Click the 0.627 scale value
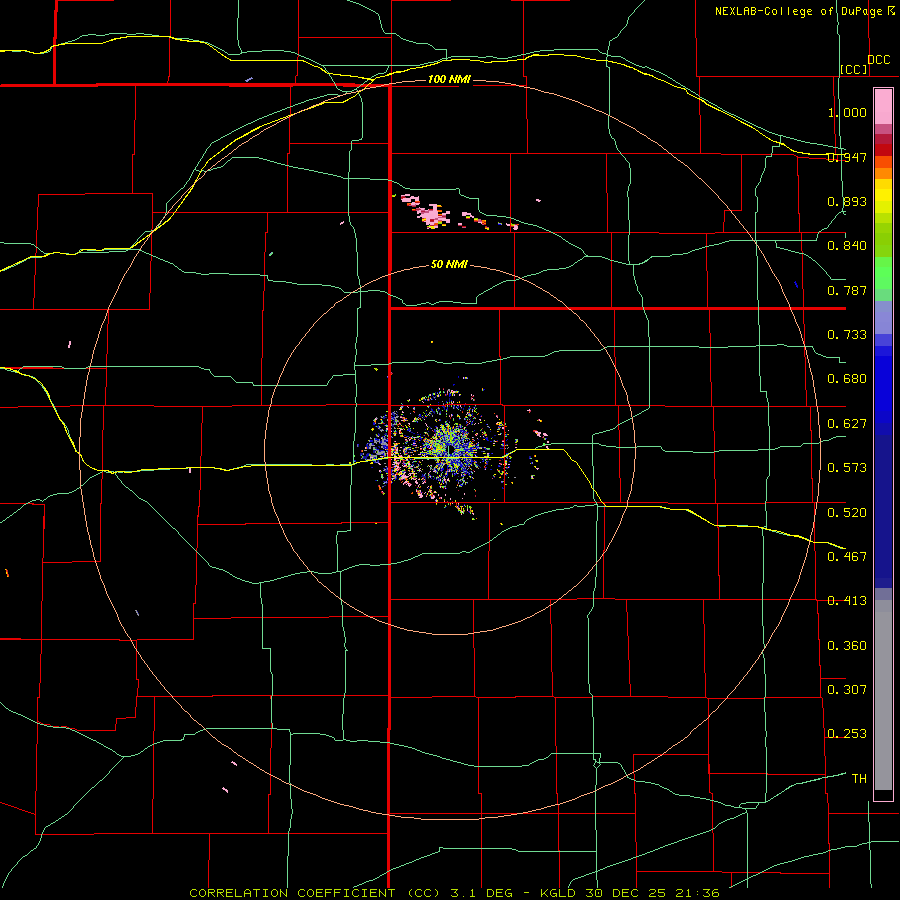 point(847,424)
